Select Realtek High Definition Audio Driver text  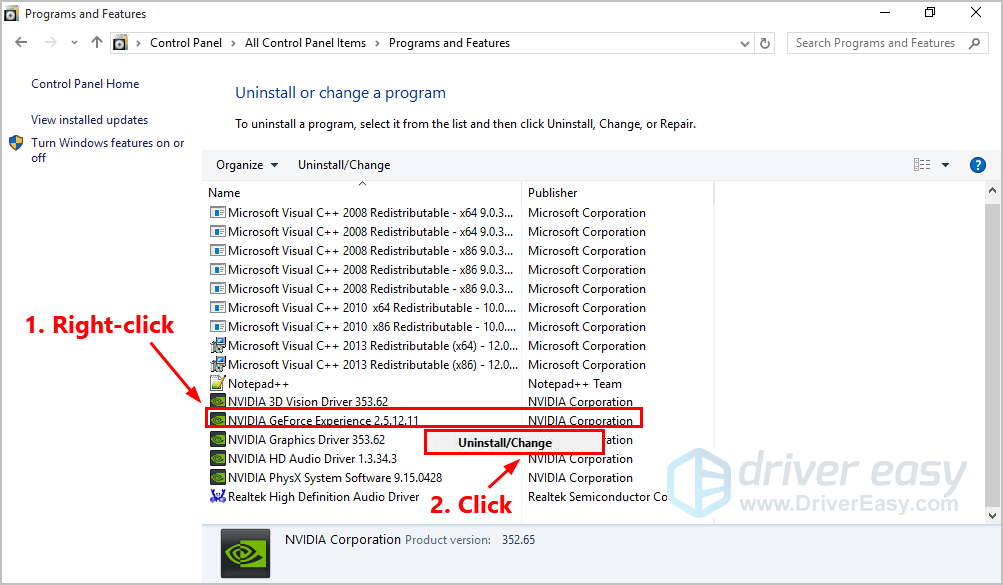(x=324, y=497)
